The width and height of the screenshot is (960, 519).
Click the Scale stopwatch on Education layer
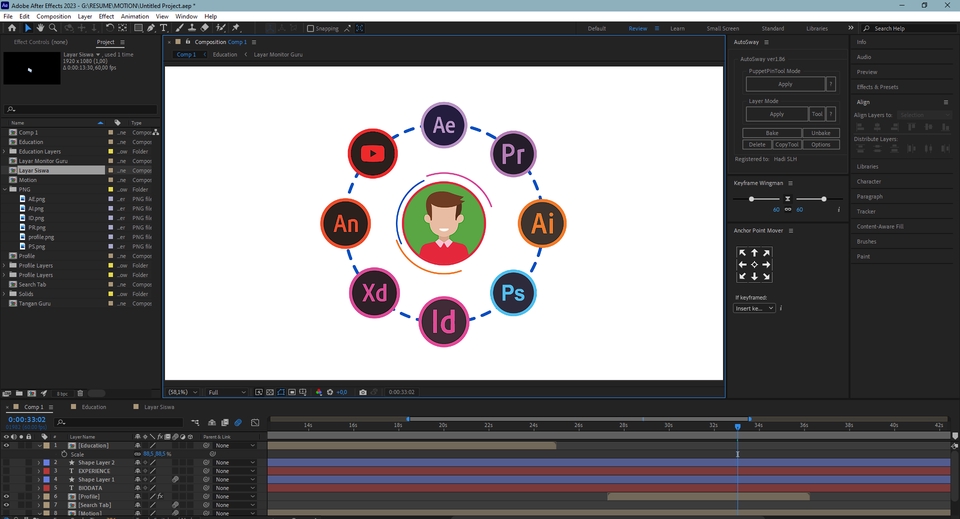tap(64, 454)
